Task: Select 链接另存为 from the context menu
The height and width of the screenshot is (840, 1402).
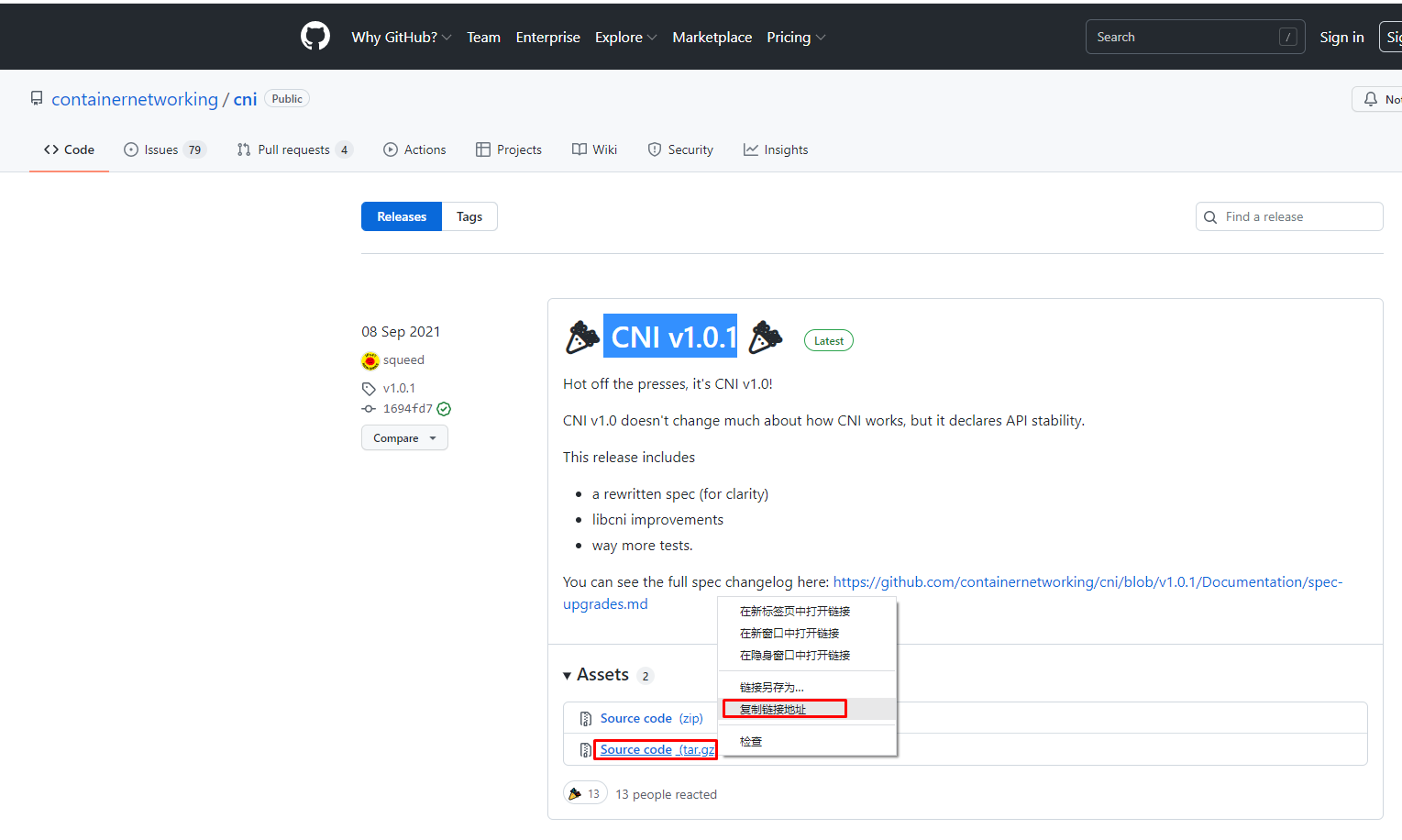Action: point(771,687)
